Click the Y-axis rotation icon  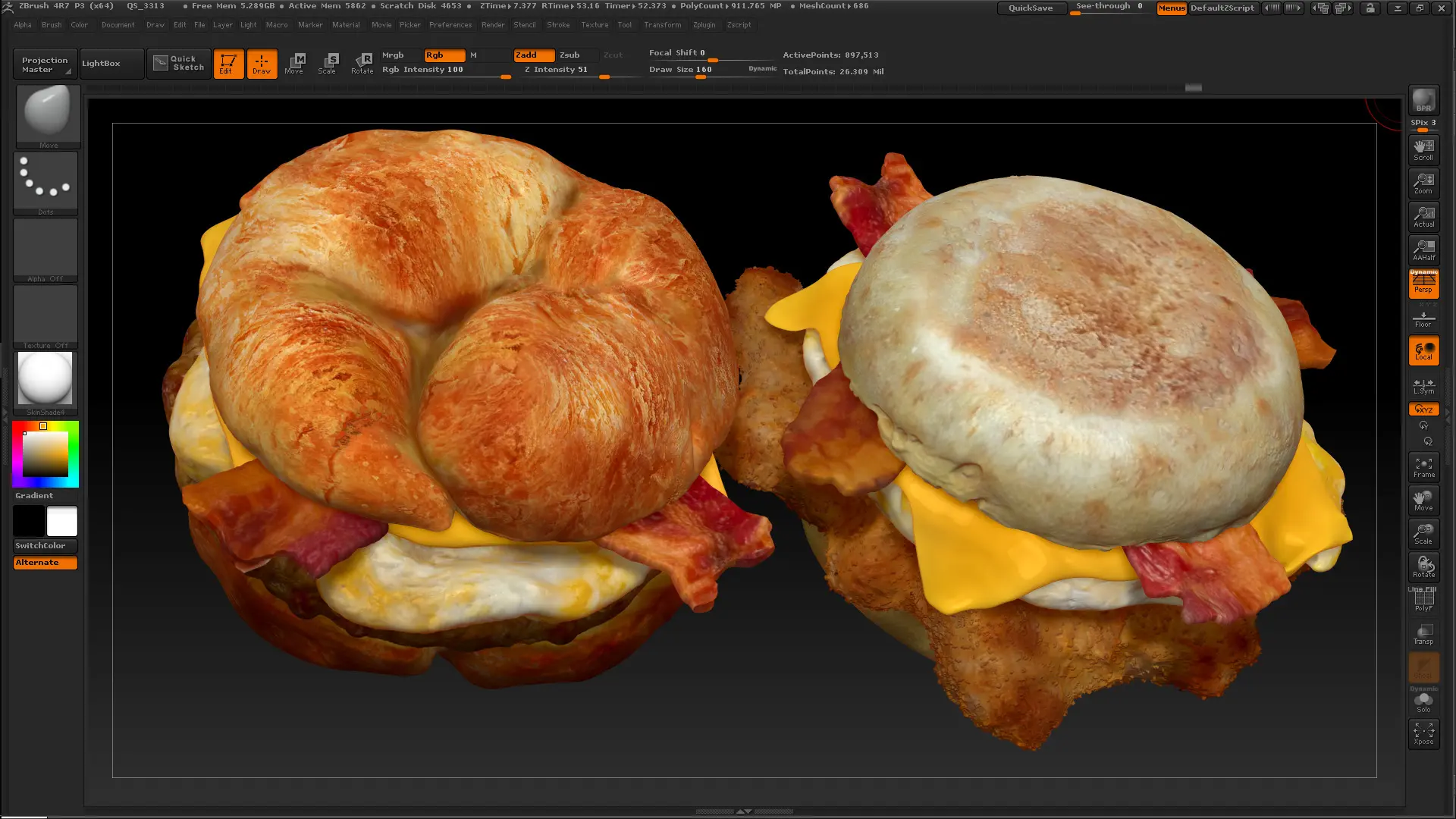click(x=1423, y=425)
